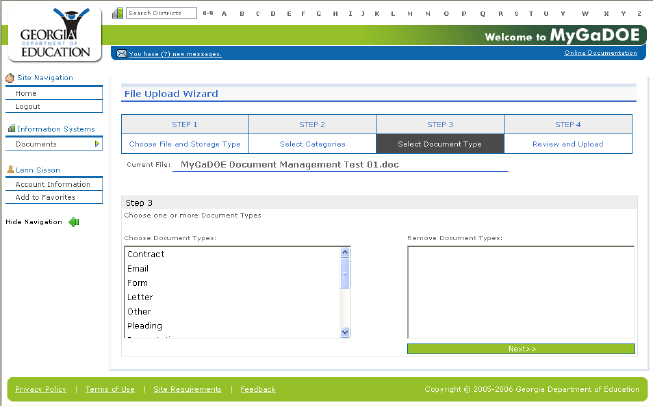Click the Information Systems chart icon
653x407 pixels.
click(x=11, y=128)
